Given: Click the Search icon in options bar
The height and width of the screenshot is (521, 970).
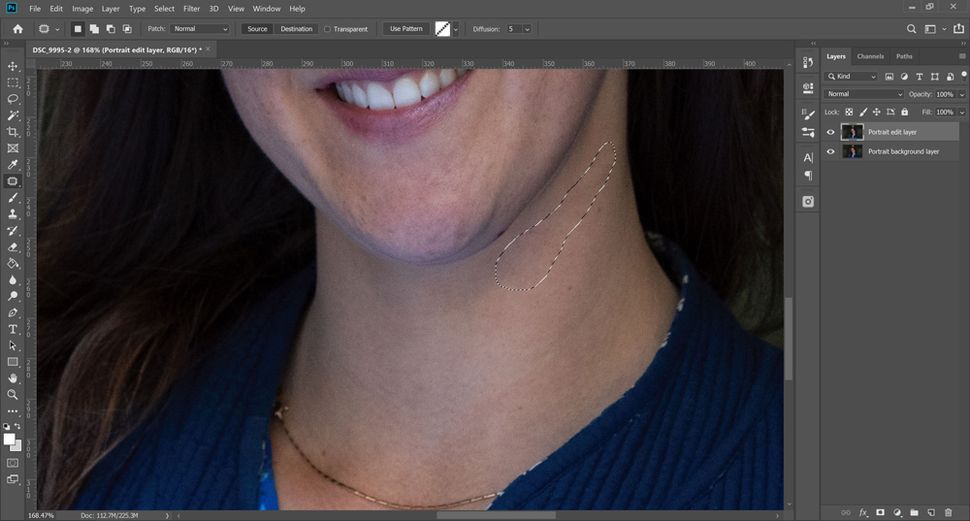Looking at the screenshot, I should pyautogui.click(x=911, y=29).
